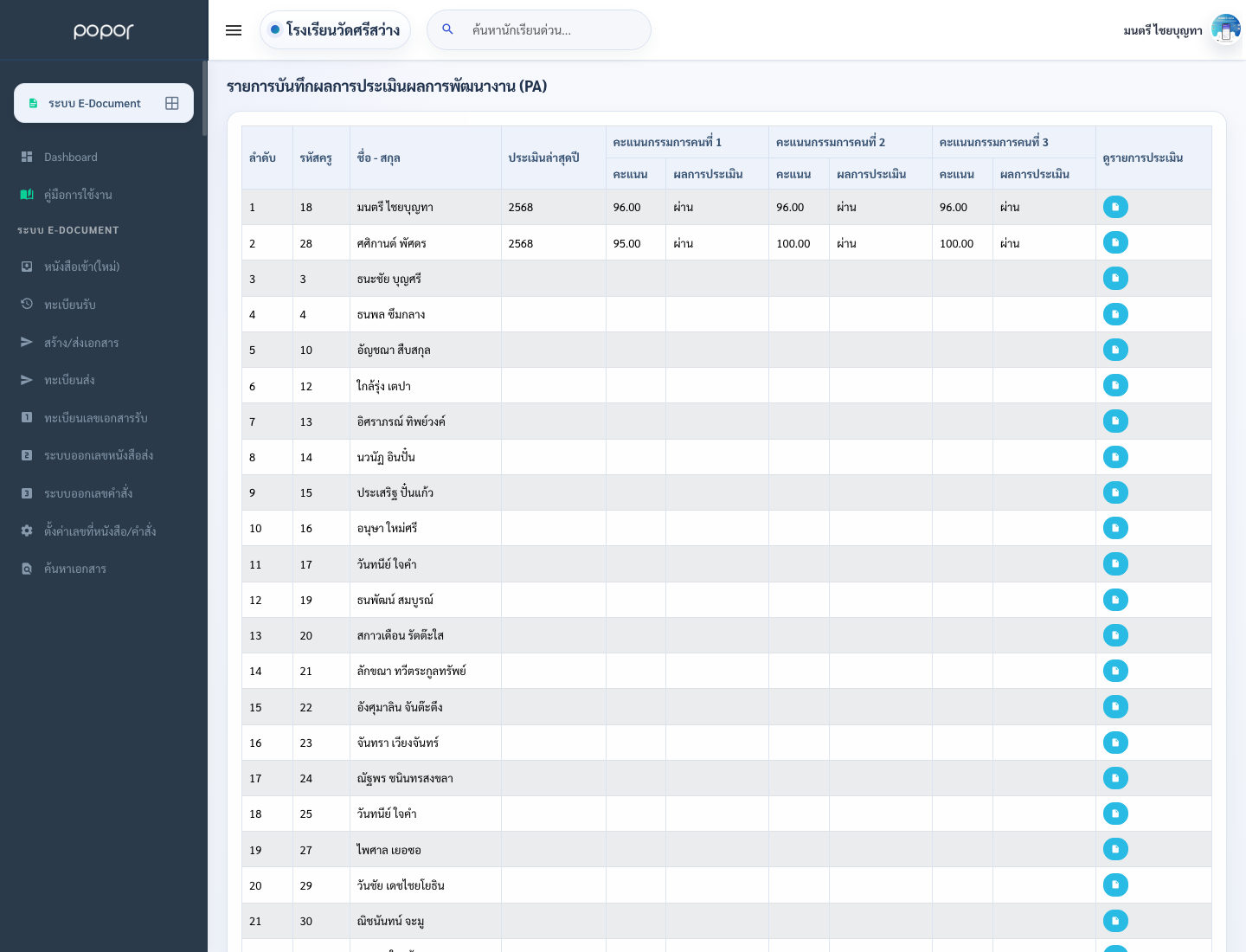
Task: View evaluation list for ลักขณา ทวีตระกูลทรัพย์
Action: click(x=1115, y=671)
